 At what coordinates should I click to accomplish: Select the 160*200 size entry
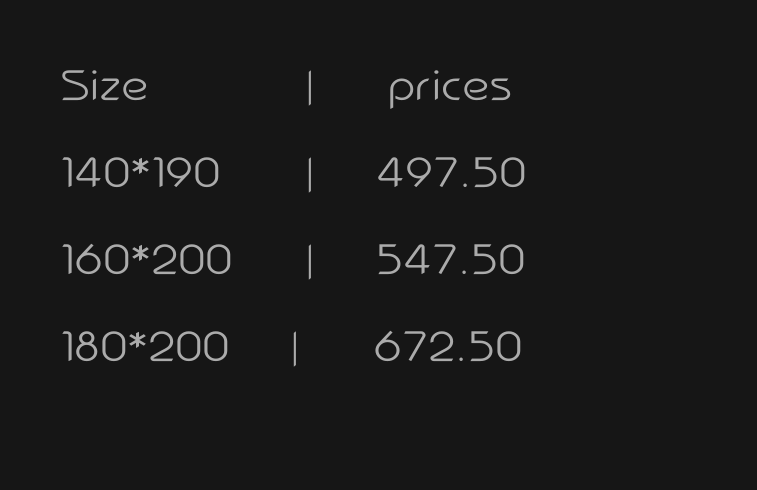147,261
